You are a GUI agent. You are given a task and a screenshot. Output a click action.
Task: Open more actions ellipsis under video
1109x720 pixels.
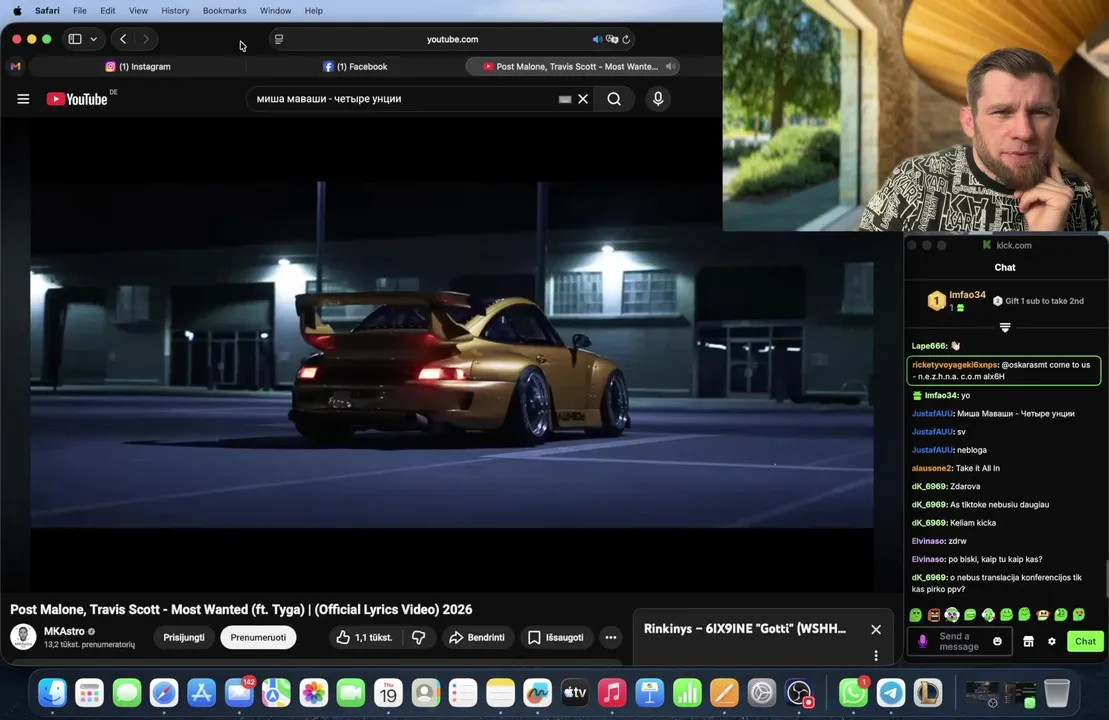pyautogui.click(x=610, y=637)
